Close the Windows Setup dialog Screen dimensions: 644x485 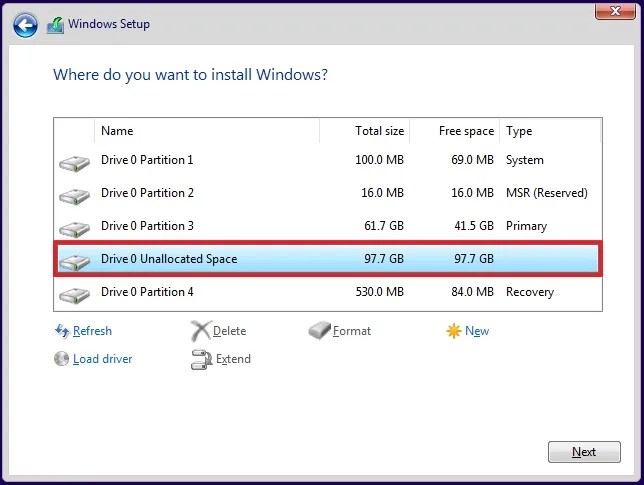point(615,11)
